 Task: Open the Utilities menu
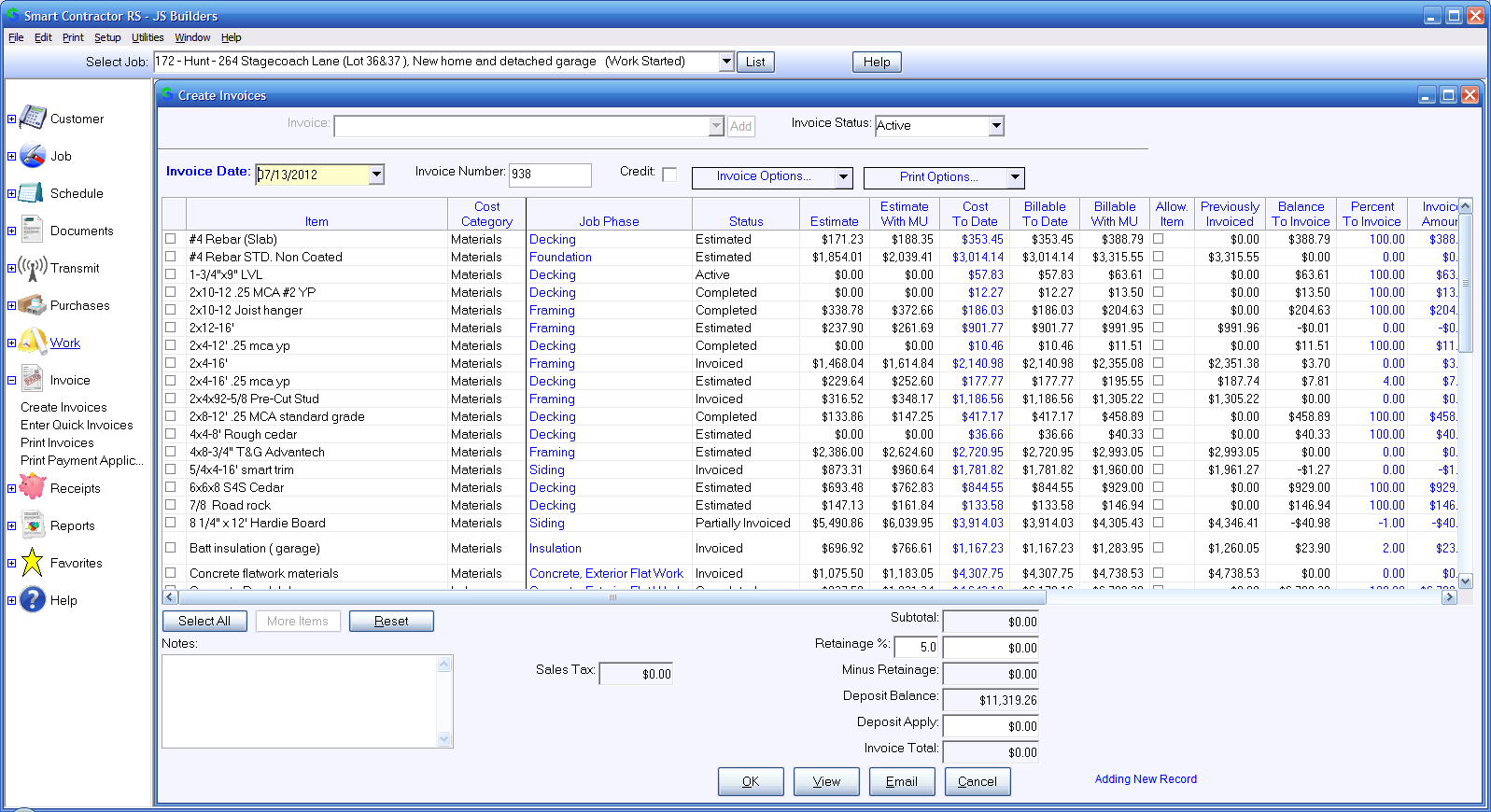point(148,37)
